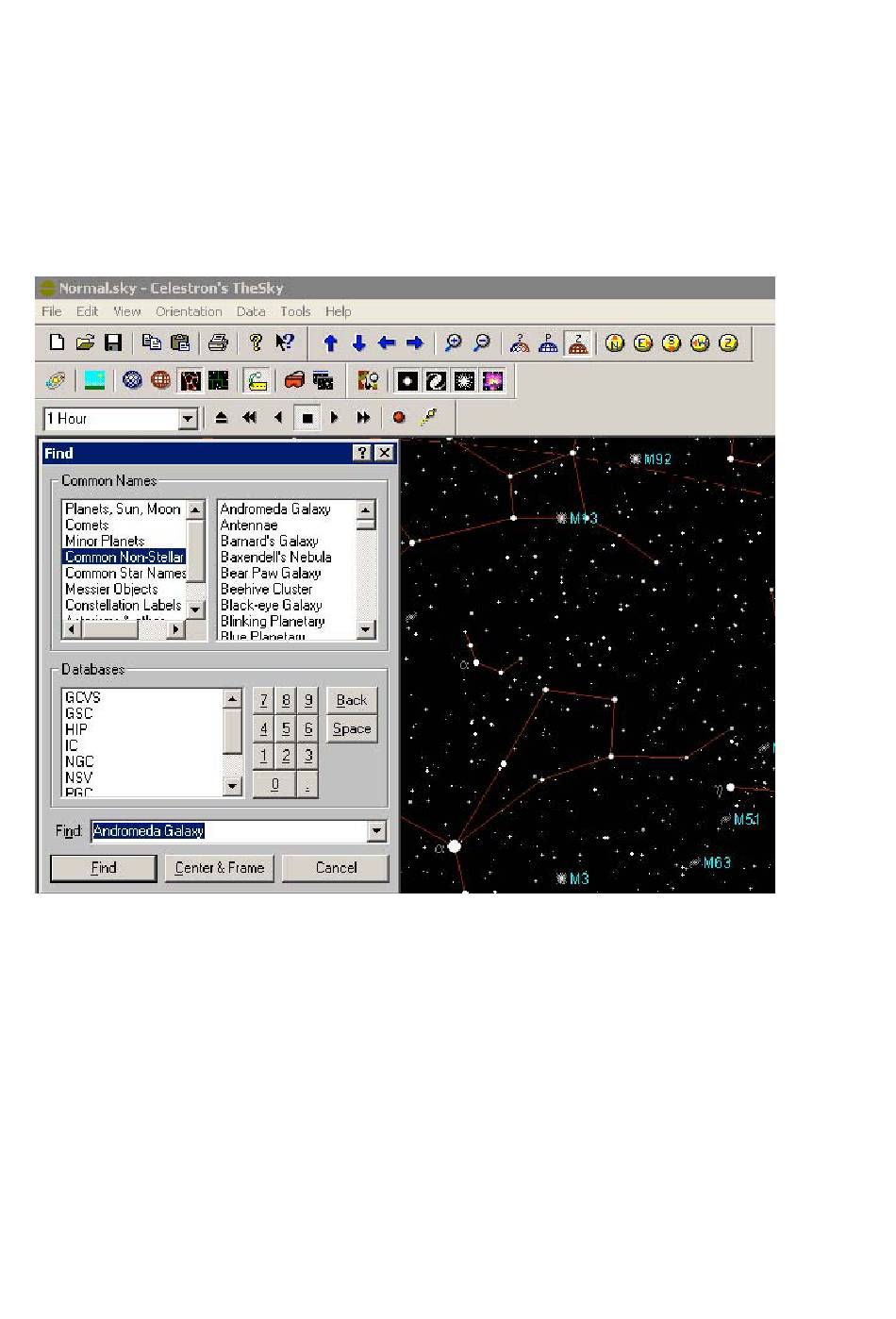896x1319 pixels.
Task: Move sky view down with blue arrow
Action: click(358, 342)
